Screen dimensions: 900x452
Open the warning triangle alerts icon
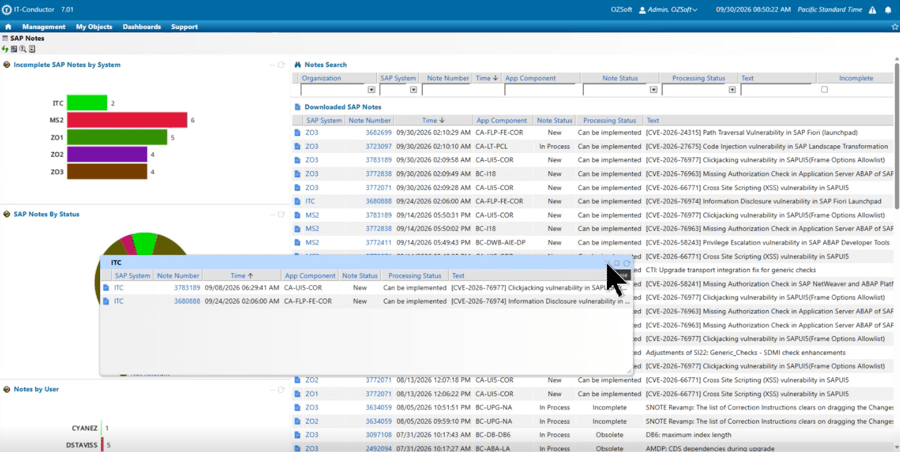point(872,10)
